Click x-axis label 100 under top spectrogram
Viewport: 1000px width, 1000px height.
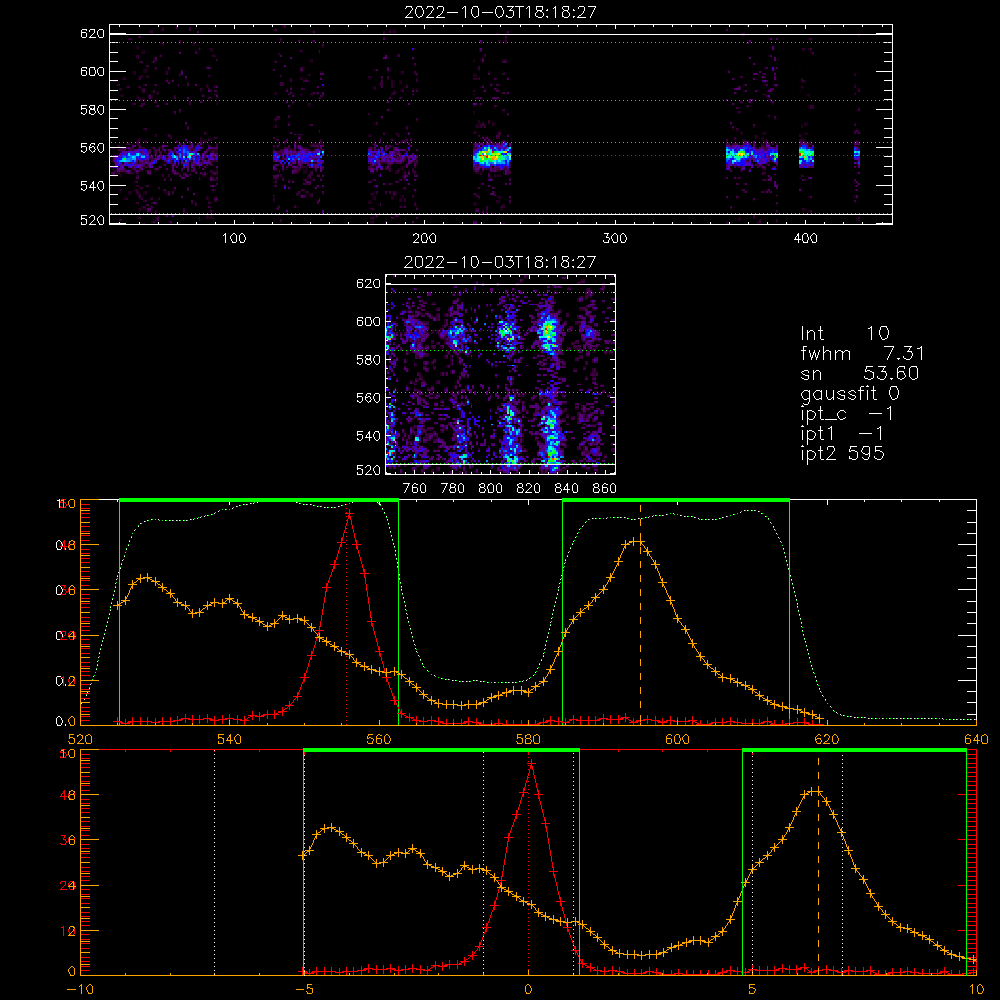[x=234, y=239]
